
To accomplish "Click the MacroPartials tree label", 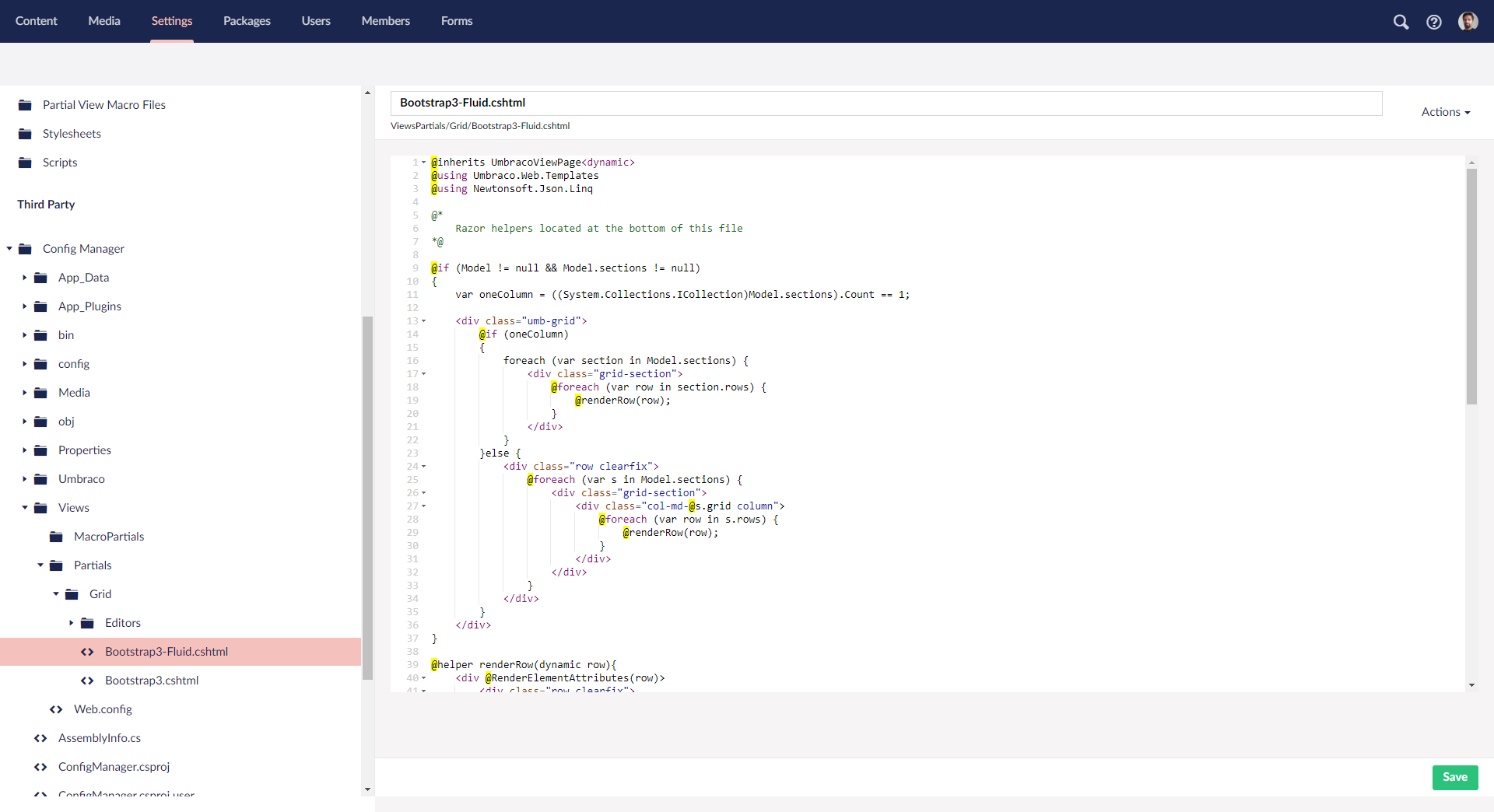I will [x=109, y=537].
